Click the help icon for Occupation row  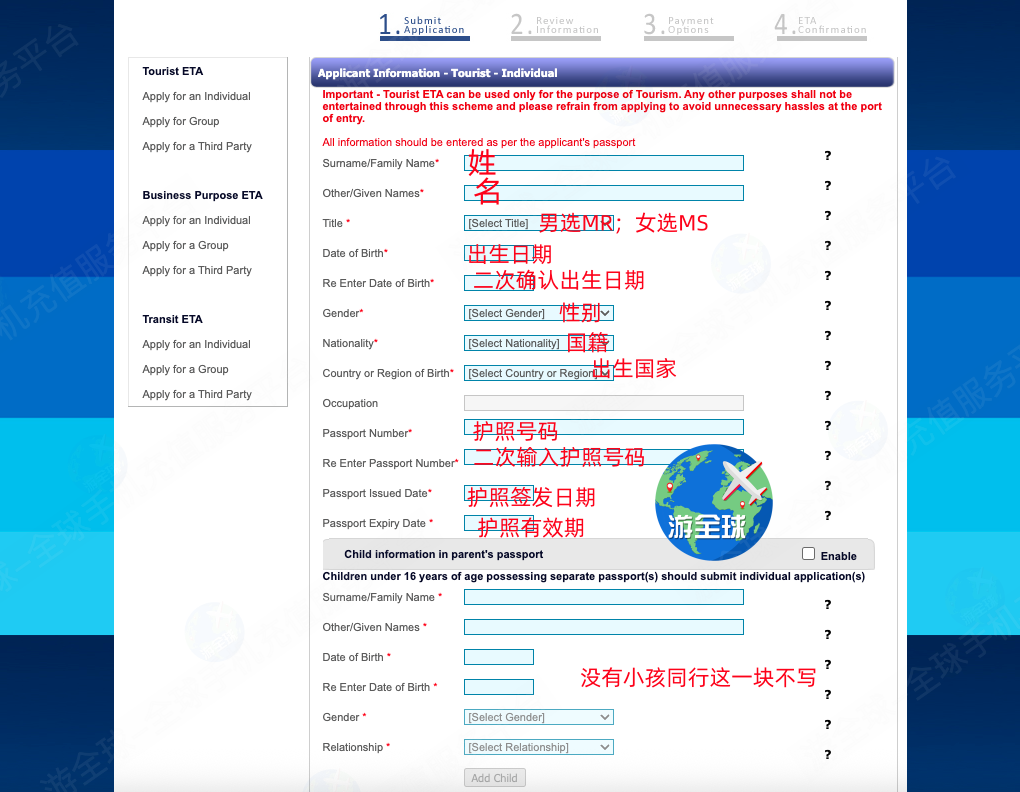click(828, 396)
